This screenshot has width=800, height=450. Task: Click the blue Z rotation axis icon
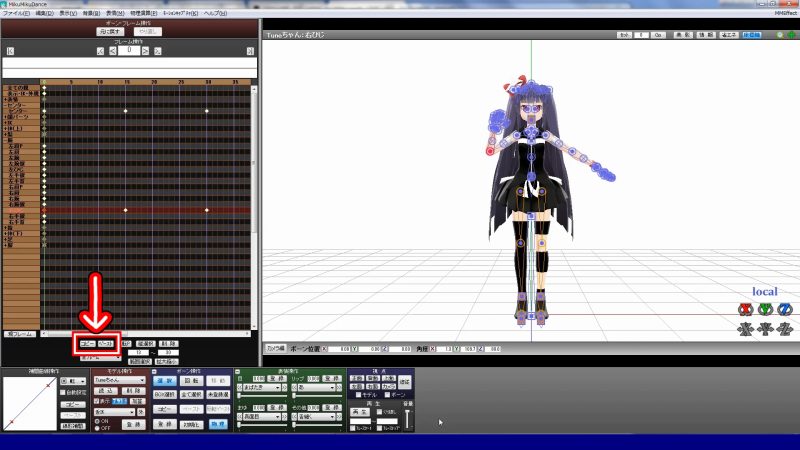[x=785, y=309]
